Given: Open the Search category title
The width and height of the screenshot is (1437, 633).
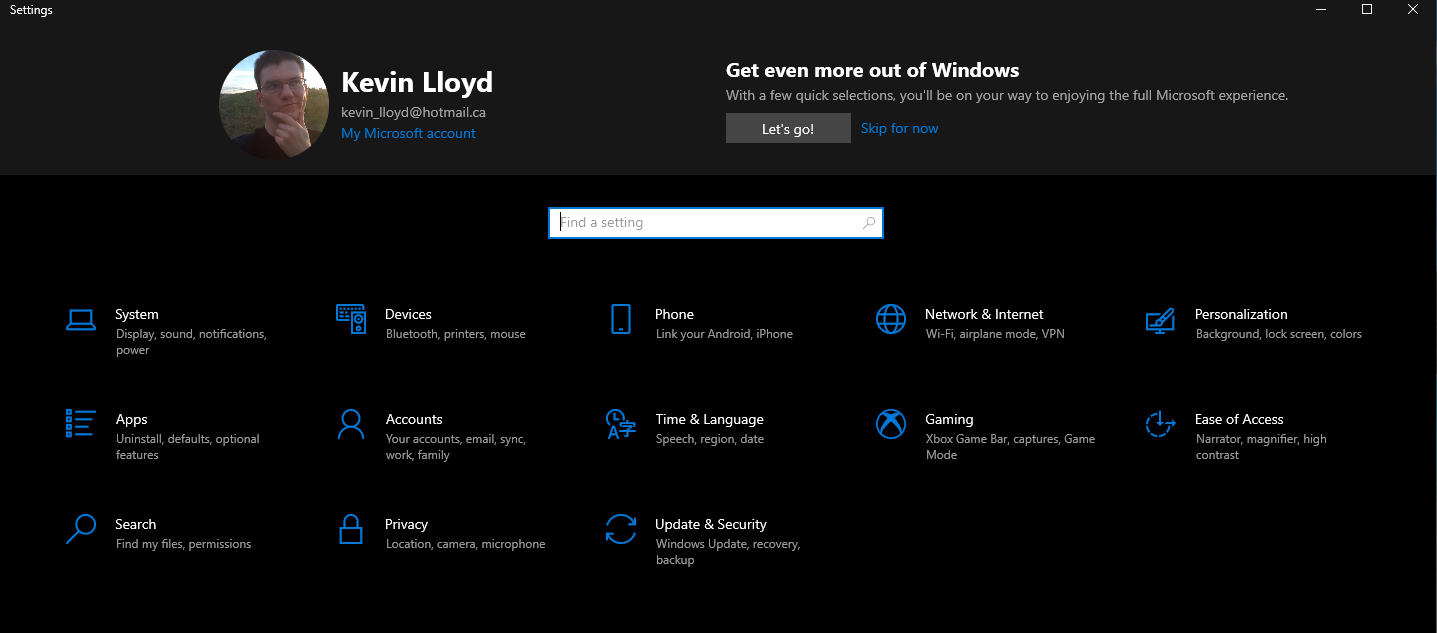Looking at the screenshot, I should pos(135,524).
